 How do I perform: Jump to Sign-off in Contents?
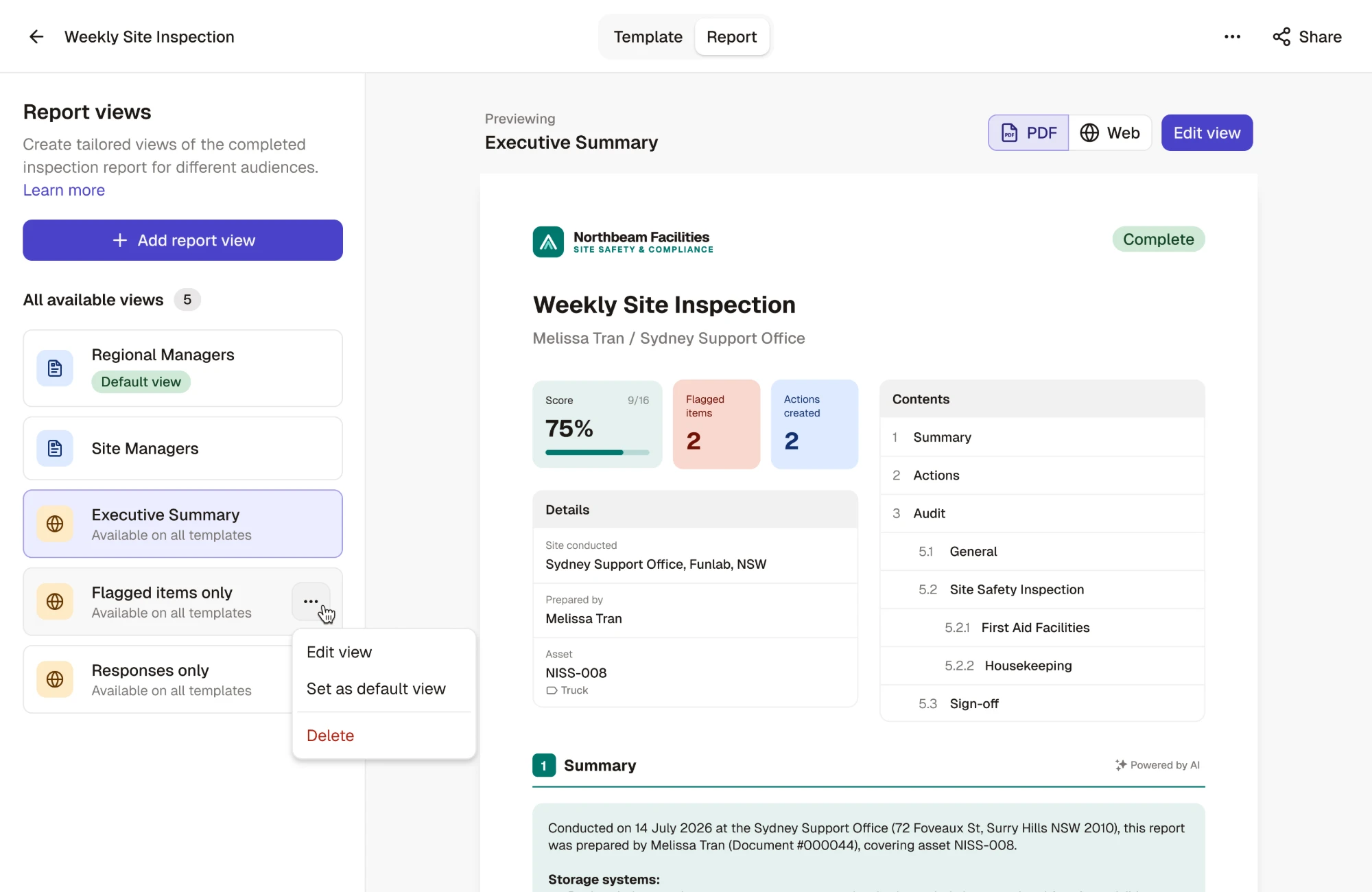[1042, 704]
